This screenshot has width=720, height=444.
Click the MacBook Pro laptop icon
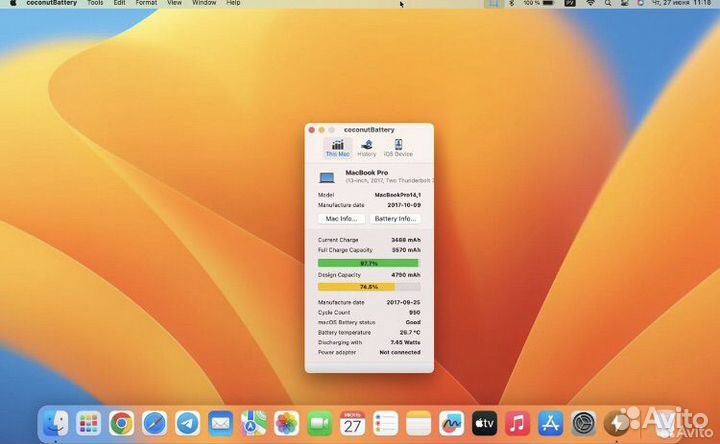click(x=327, y=177)
